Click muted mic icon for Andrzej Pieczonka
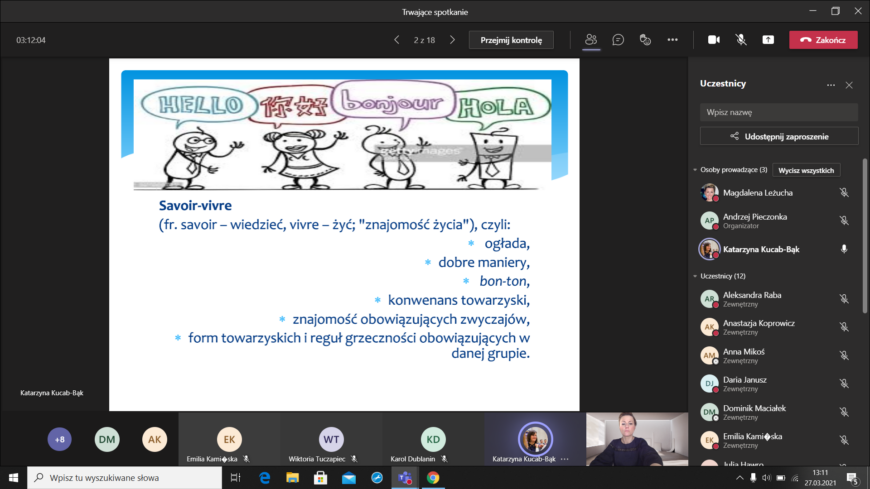The image size is (870, 489). (844, 220)
